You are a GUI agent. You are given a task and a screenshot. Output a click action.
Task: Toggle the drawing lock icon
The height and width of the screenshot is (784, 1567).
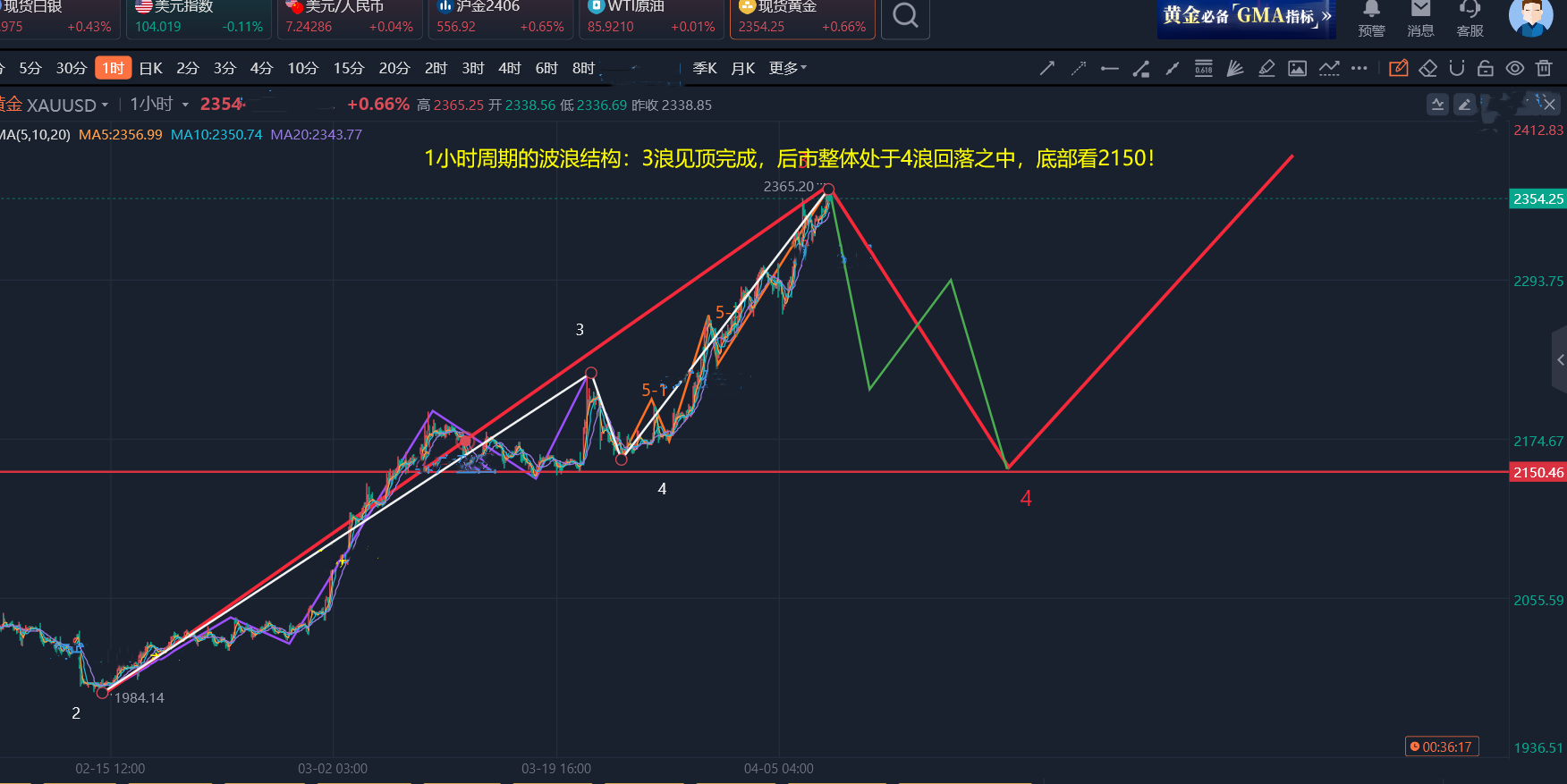[x=1486, y=68]
